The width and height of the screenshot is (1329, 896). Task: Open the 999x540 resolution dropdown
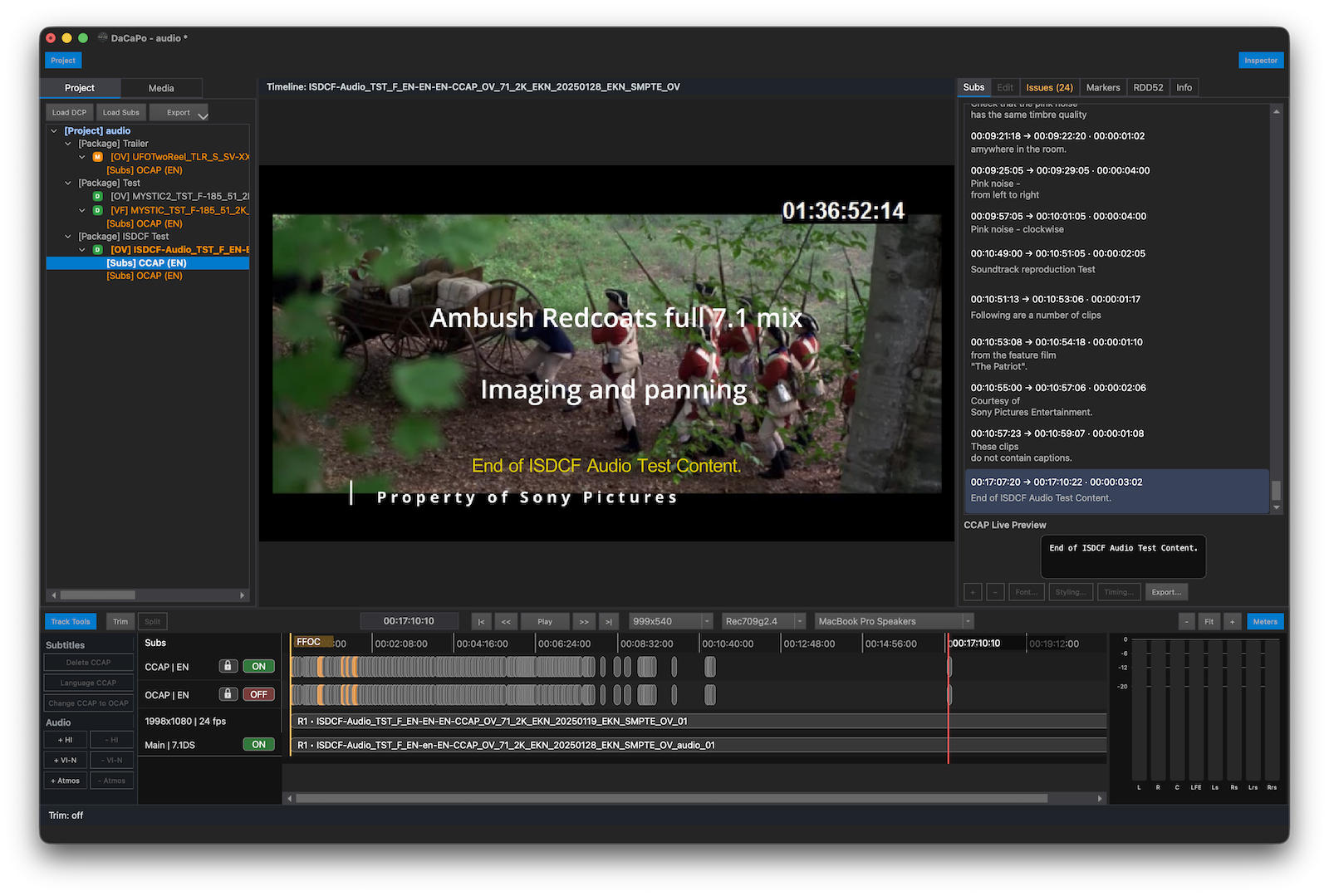671,621
